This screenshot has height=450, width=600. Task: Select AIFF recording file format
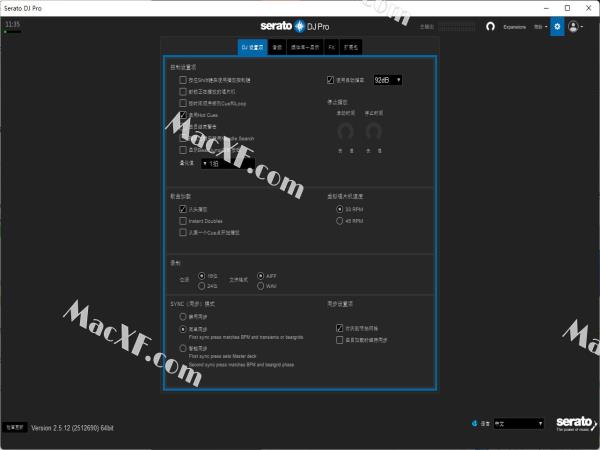tap(261, 276)
